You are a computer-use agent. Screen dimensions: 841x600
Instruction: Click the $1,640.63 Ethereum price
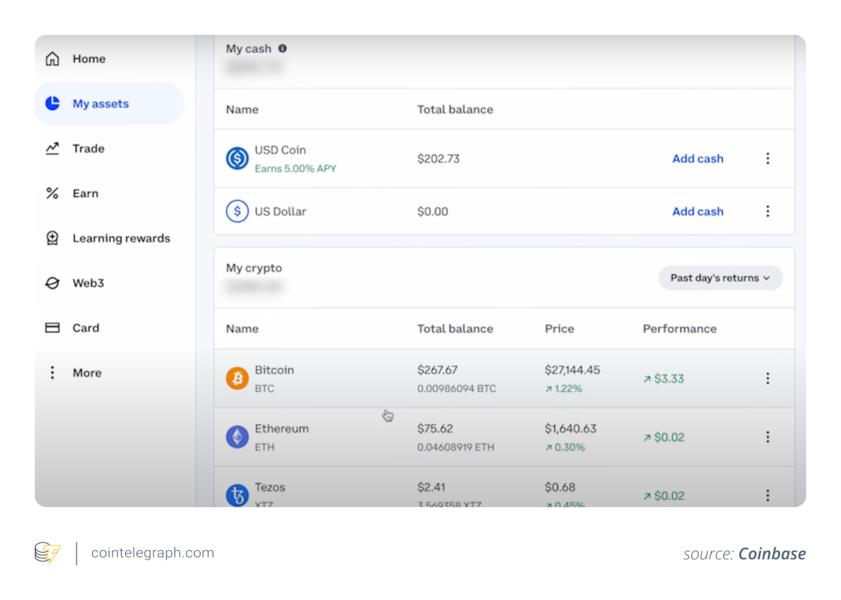(571, 428)
